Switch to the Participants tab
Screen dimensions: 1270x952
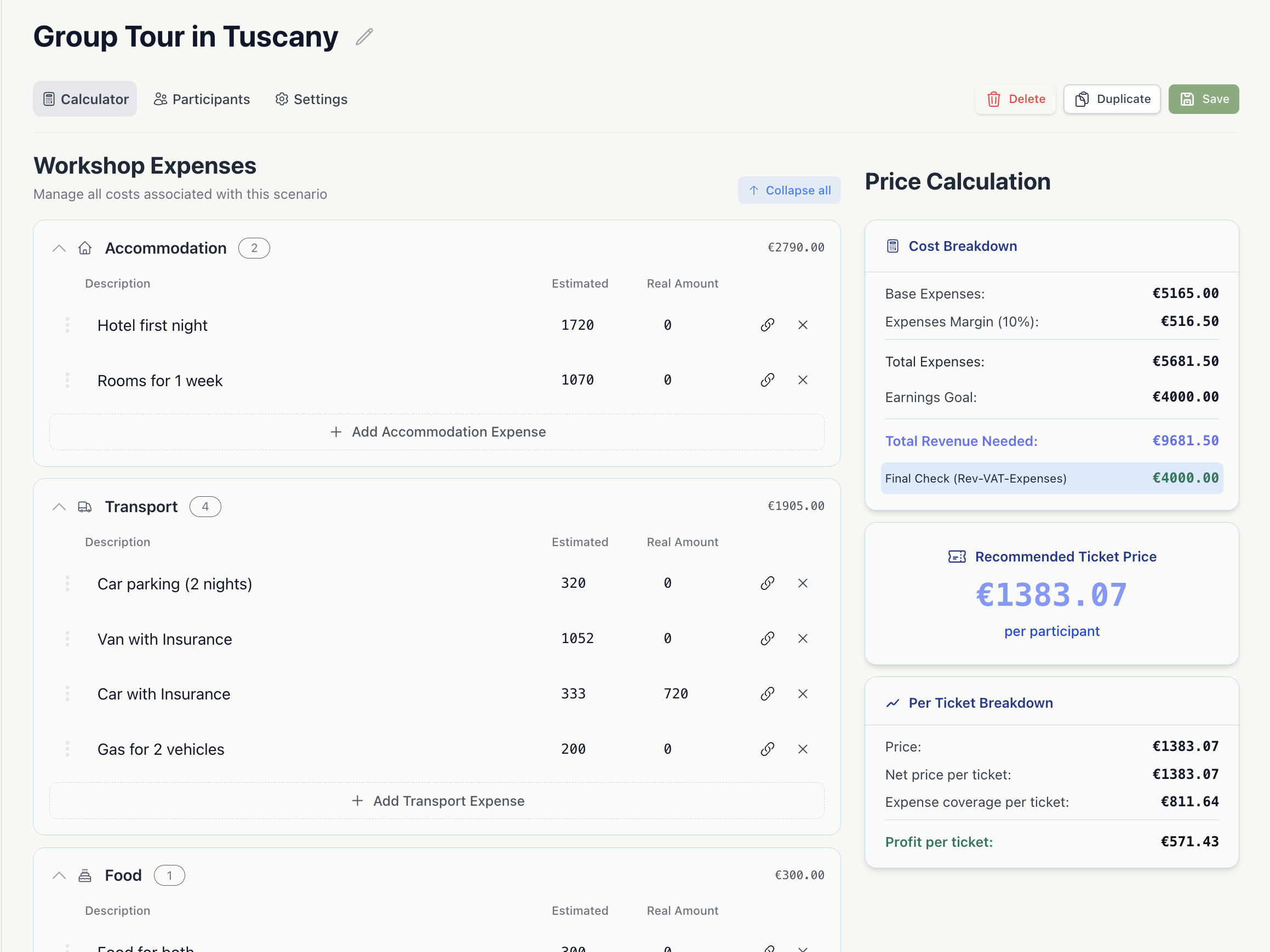coord(202,99)
